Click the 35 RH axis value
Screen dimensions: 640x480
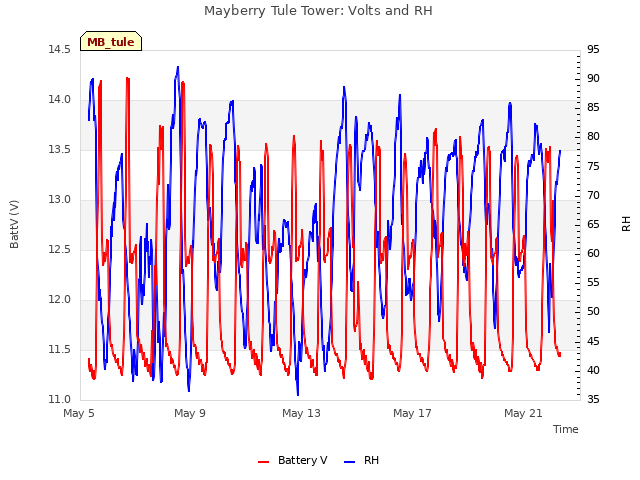point(593,399)
